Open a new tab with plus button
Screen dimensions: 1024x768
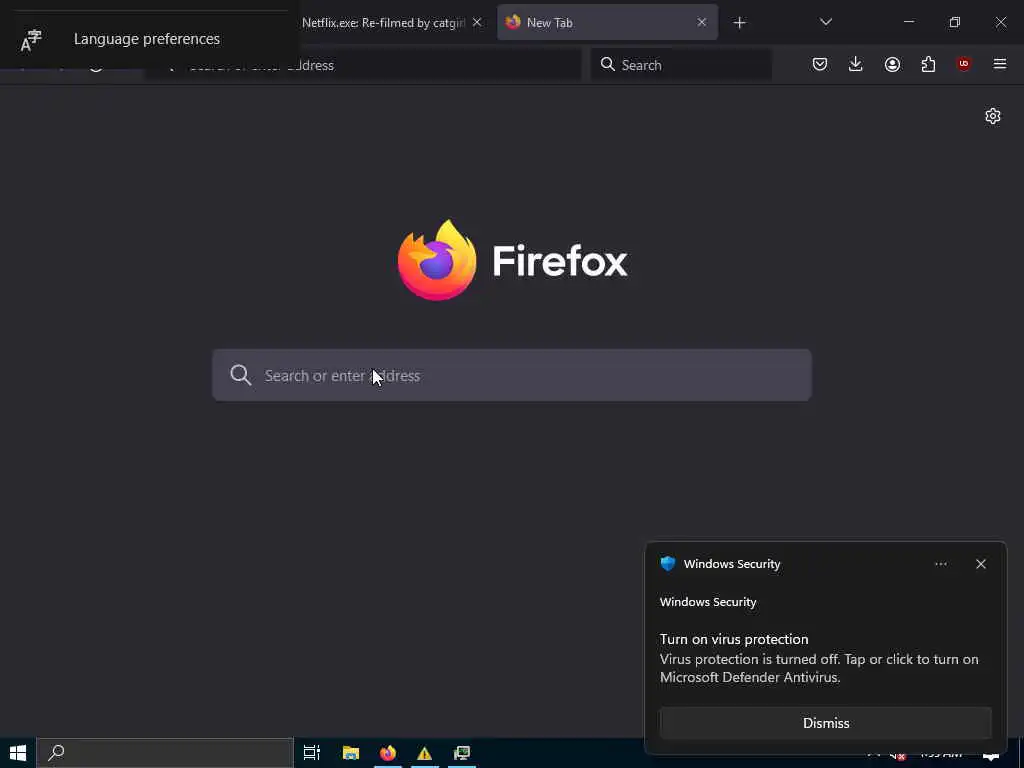point(739,23)
